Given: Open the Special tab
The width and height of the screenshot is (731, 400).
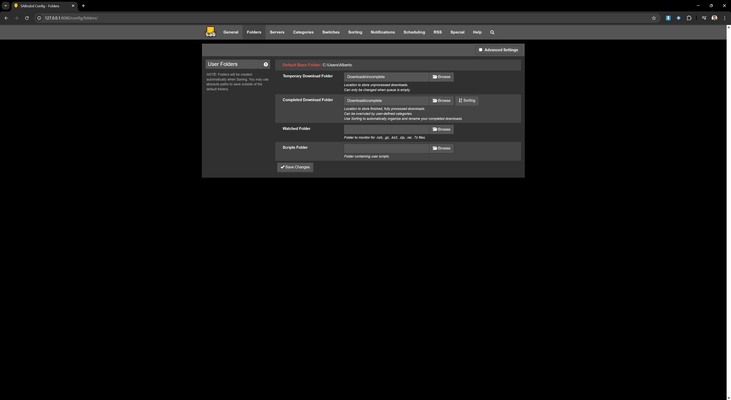Looking at the screenshot, I should 457,32.
